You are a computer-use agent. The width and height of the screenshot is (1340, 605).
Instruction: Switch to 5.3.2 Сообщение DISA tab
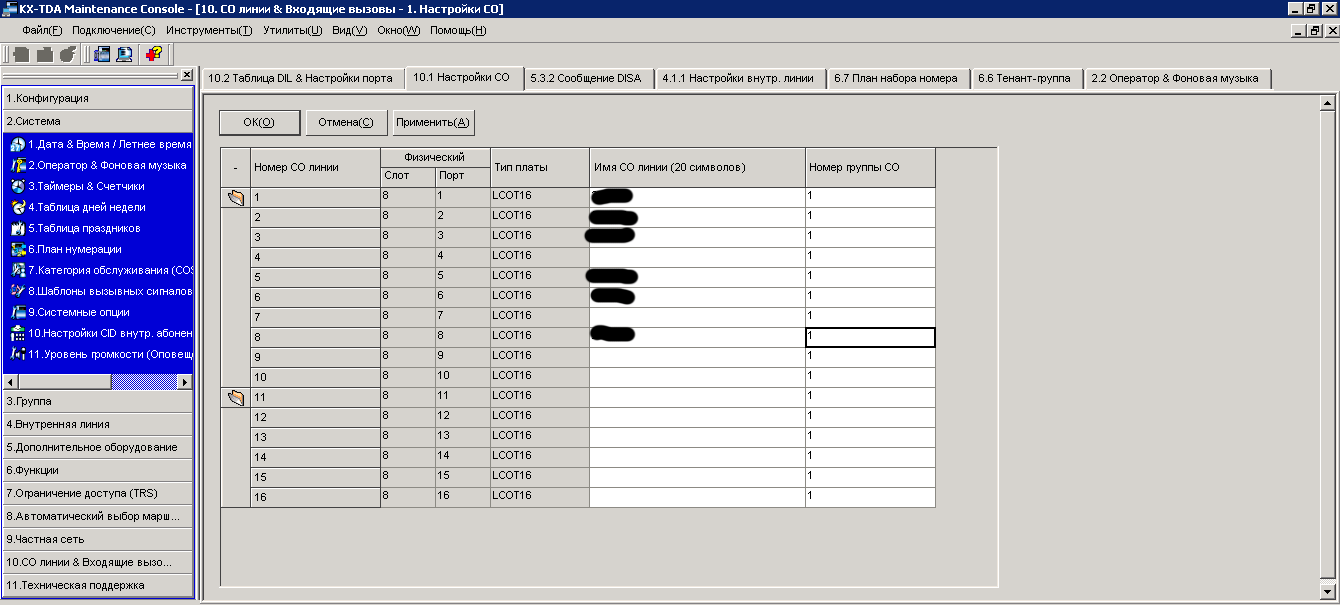(589, 78)
